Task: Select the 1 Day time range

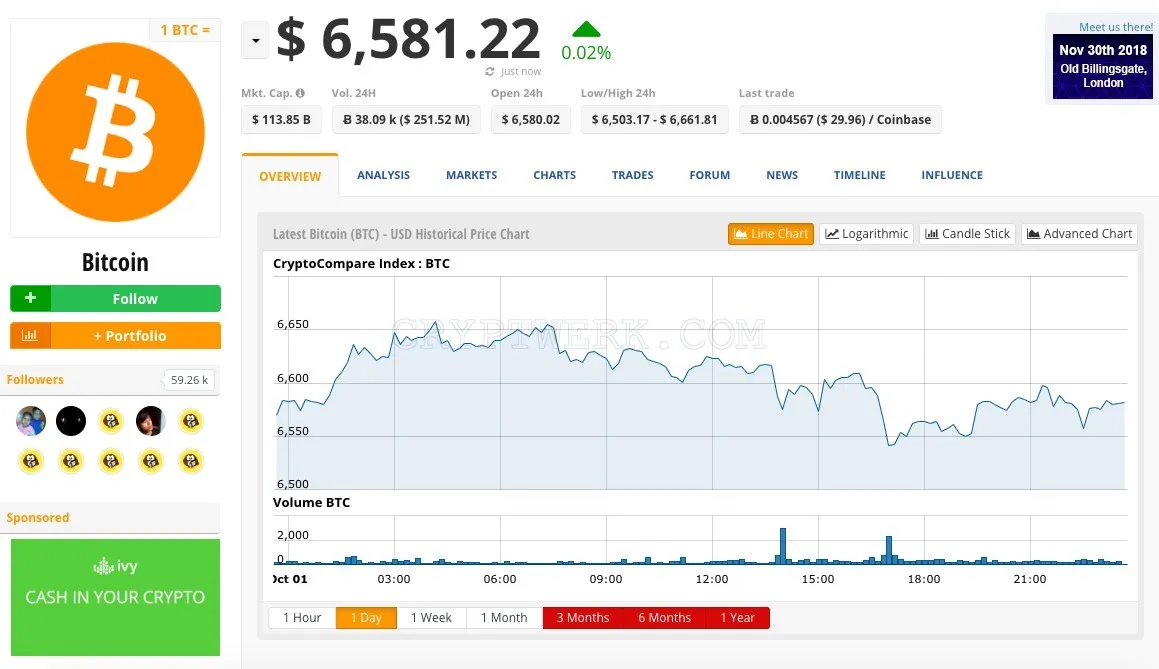Action: 367,618
